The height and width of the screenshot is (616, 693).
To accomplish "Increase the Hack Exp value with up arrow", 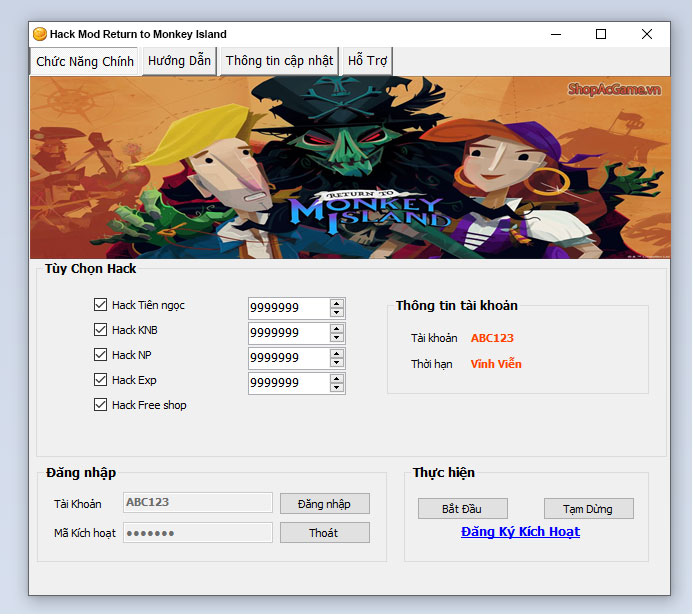I will pos(337,379).
